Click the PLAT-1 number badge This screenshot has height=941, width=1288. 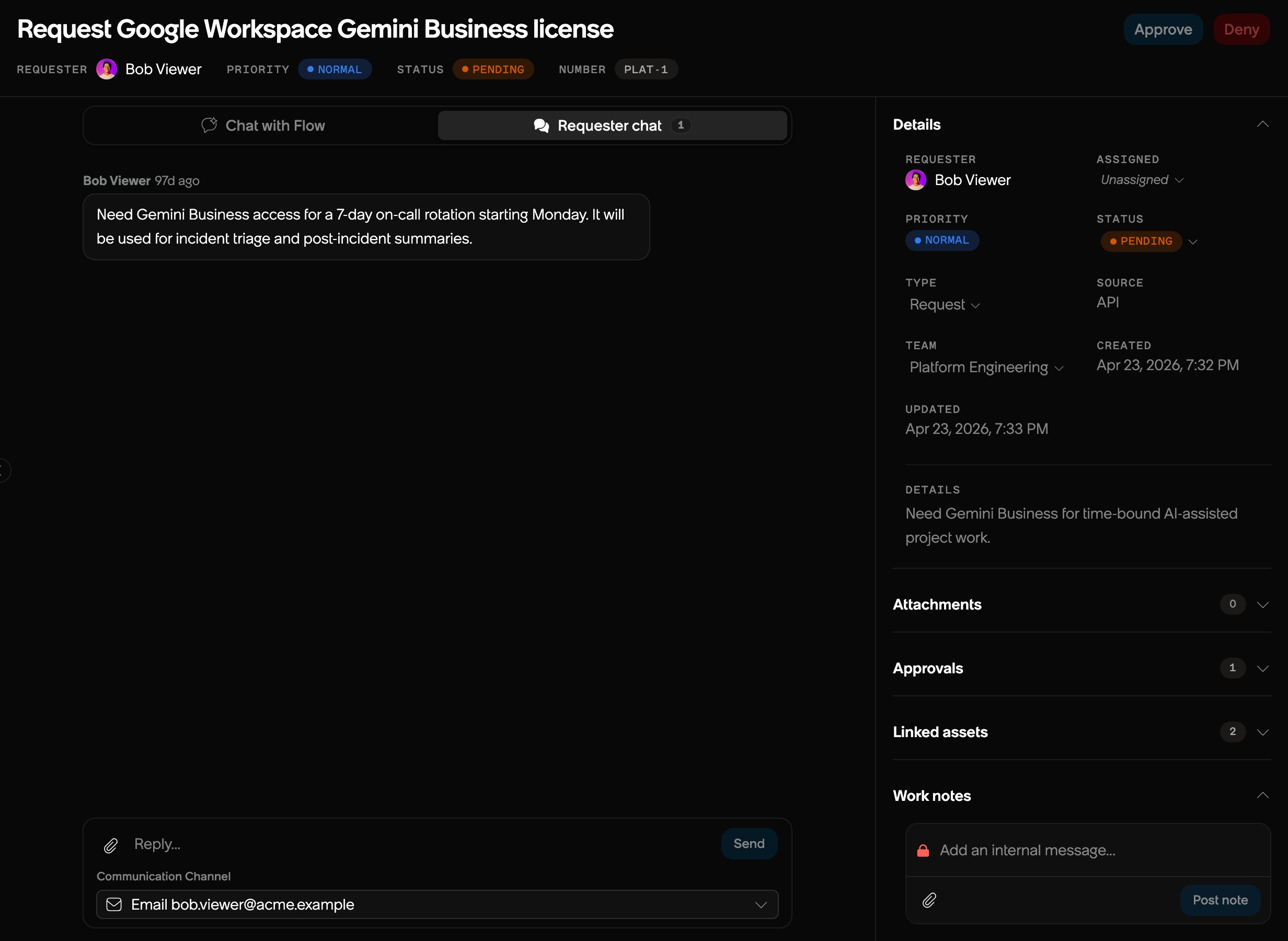click(x=646, y=69)
